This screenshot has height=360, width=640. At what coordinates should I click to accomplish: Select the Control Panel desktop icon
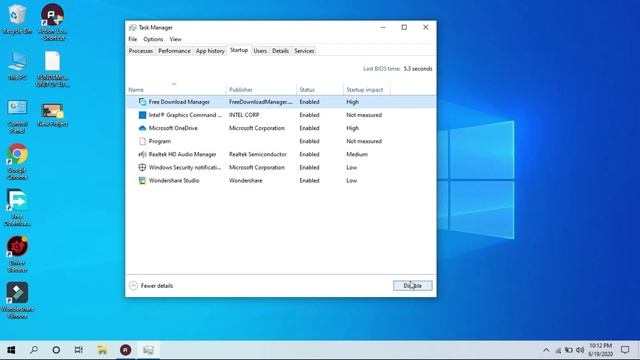click(17, 116)
